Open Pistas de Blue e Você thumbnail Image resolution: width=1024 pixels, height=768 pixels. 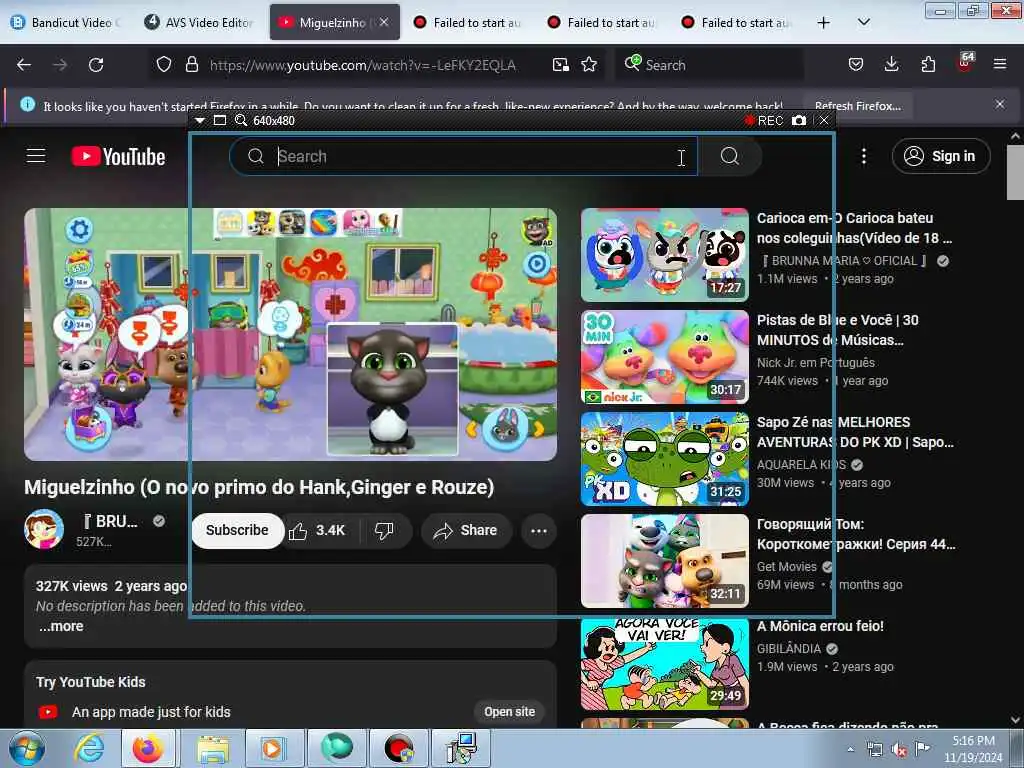pyautogui.click(x=664, y=357)
